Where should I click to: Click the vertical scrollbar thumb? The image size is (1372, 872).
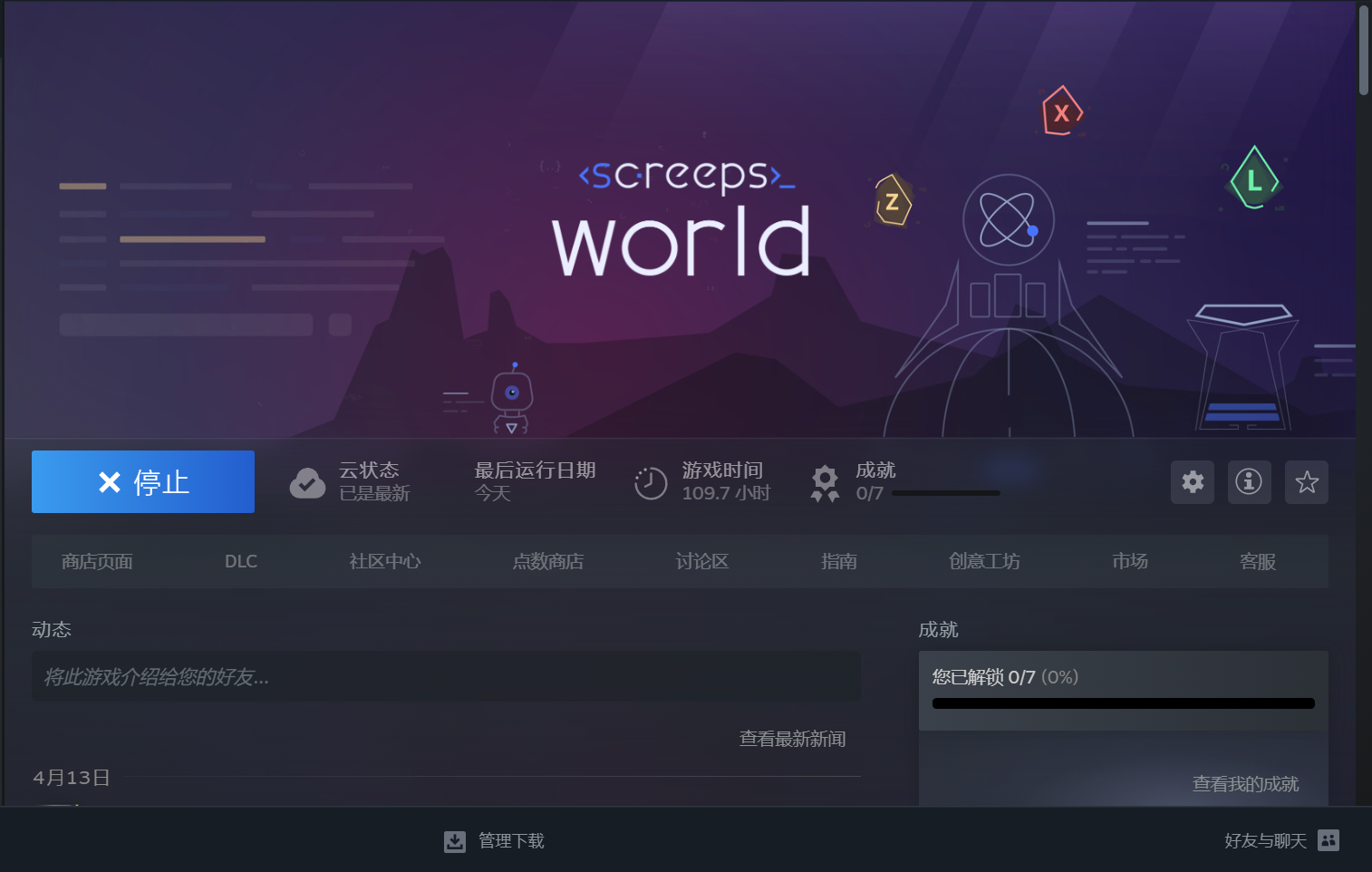(x=1364, y=50)
